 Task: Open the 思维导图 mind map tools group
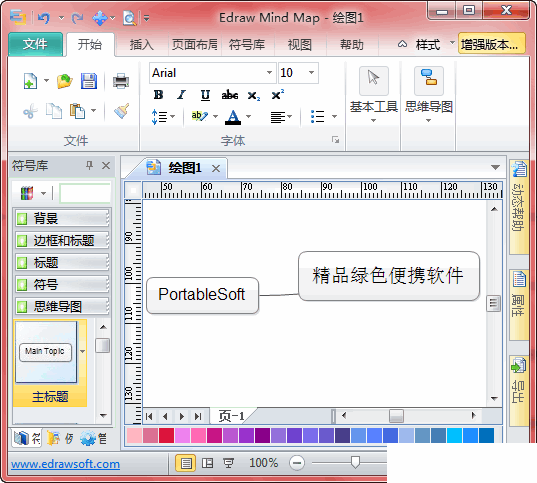(428, 94)
